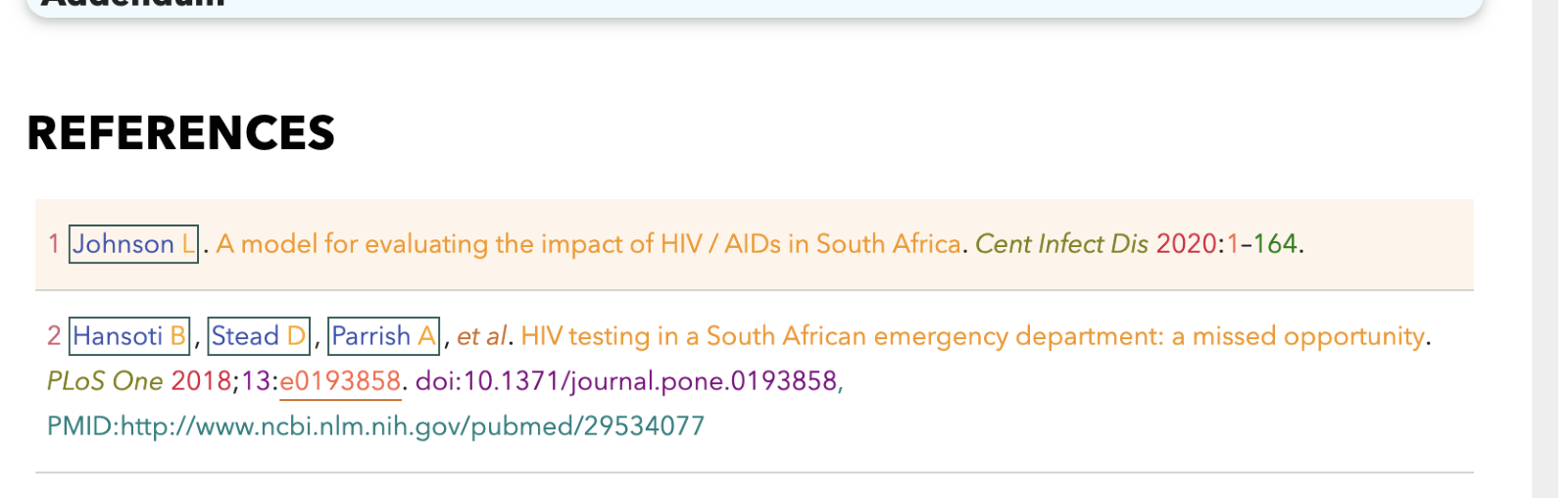The image size is (1568, 498).
Task: Open the doi:10.1371/journal.pone.0193858 link
Action: point(626,381)
